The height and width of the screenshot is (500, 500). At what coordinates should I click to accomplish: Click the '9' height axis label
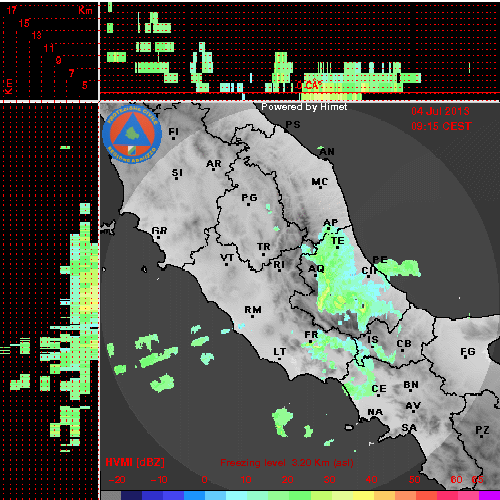tap(59, 60)
